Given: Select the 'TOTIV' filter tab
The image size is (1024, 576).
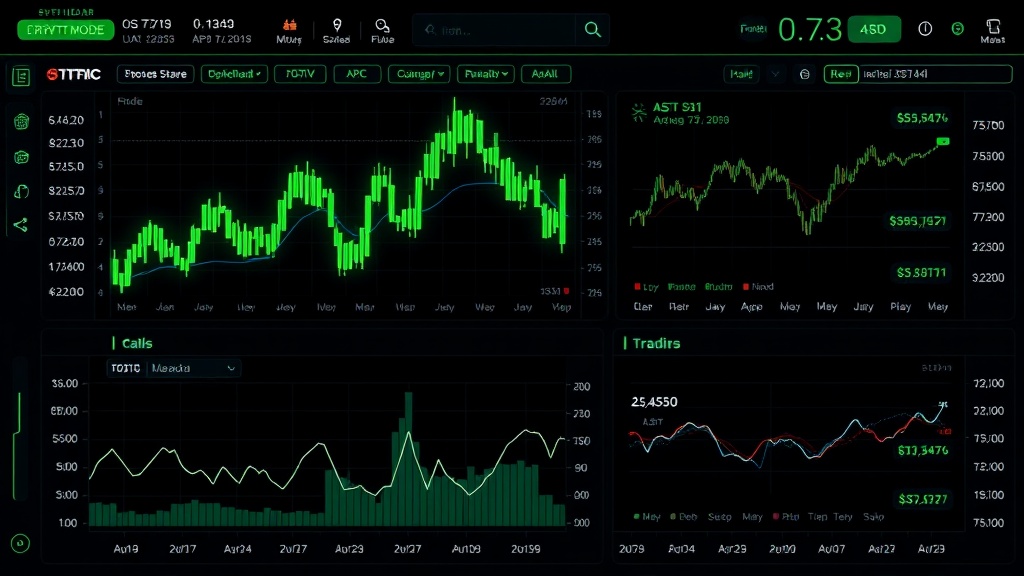Looking at the screenshot, I should [x=300, y=74].
